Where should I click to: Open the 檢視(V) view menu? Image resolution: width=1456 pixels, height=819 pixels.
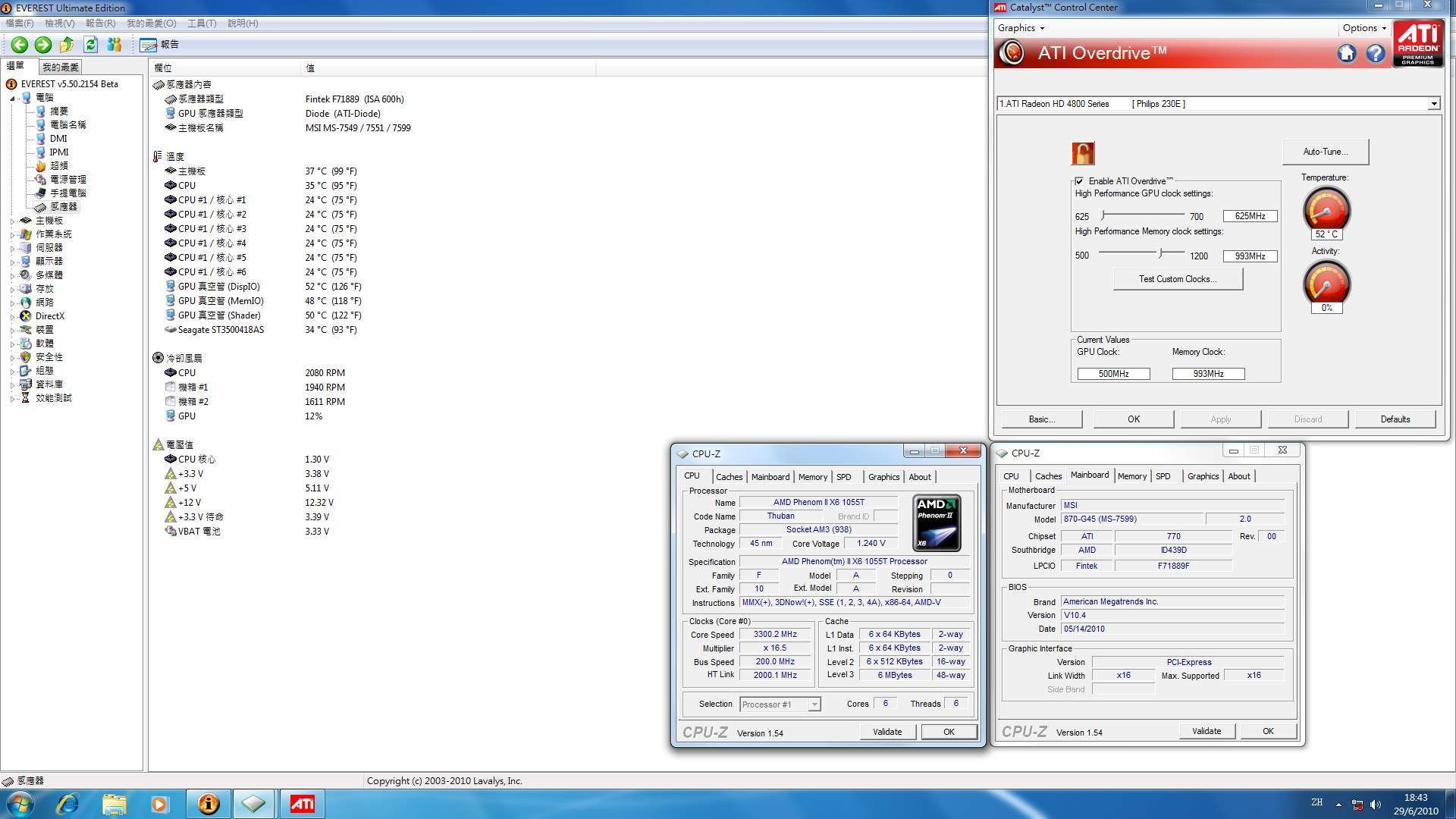59,24
